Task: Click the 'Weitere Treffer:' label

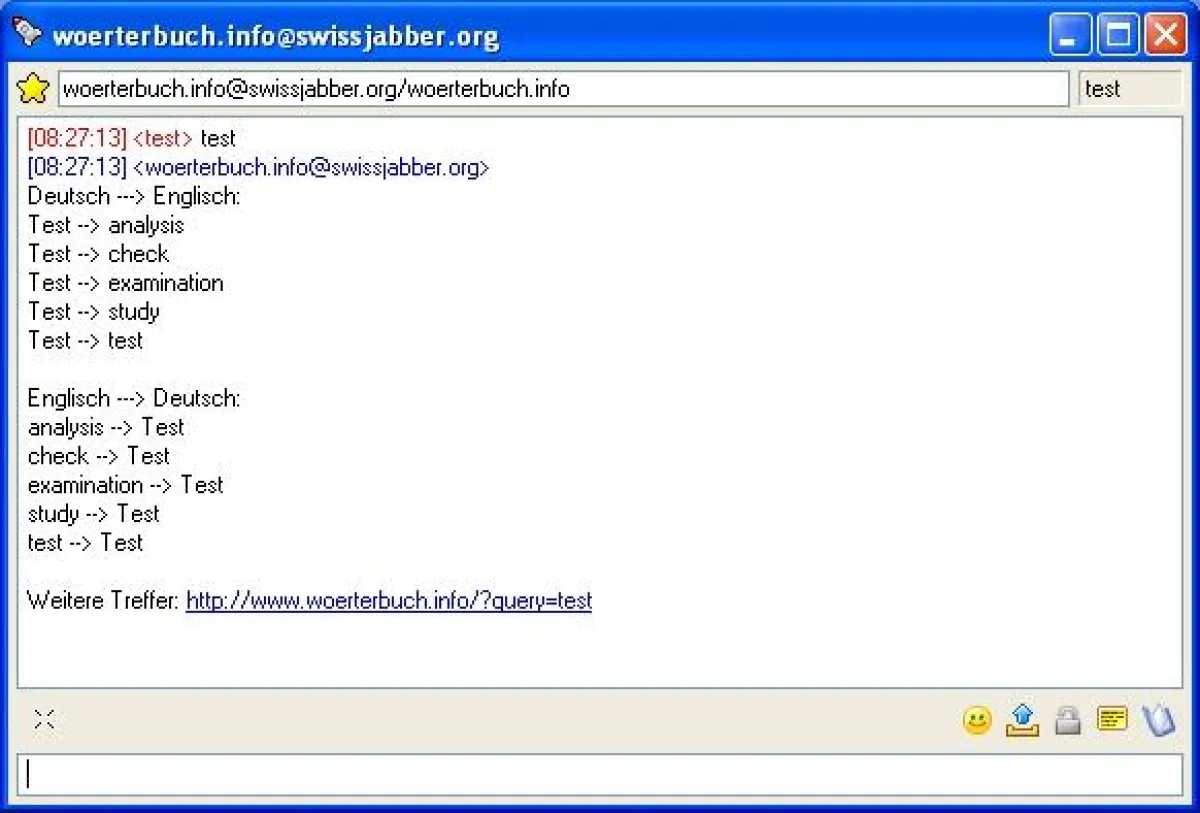Action: click(x=104, y=601)
